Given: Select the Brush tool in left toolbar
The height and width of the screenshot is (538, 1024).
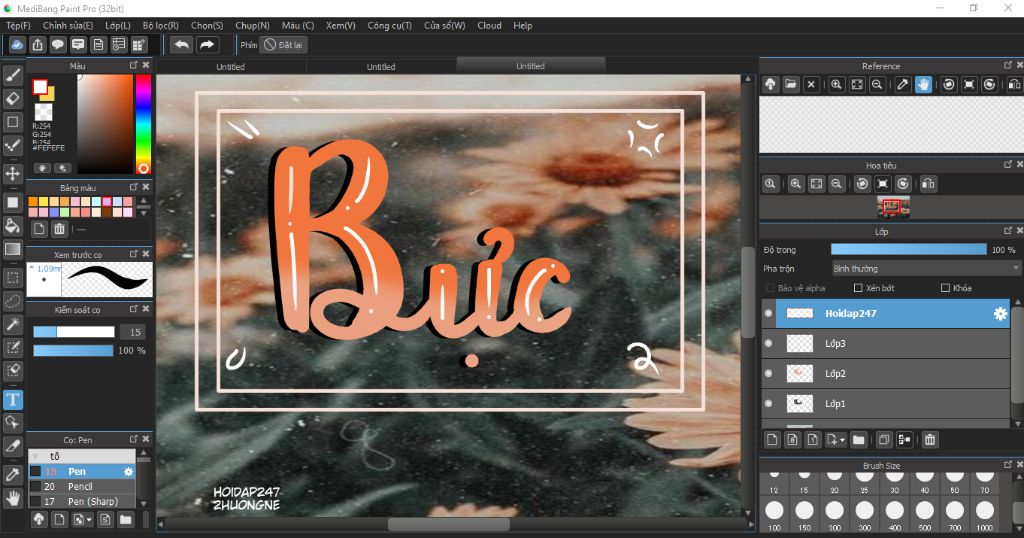Looking at the screenshot, I should tap(12, 75).
